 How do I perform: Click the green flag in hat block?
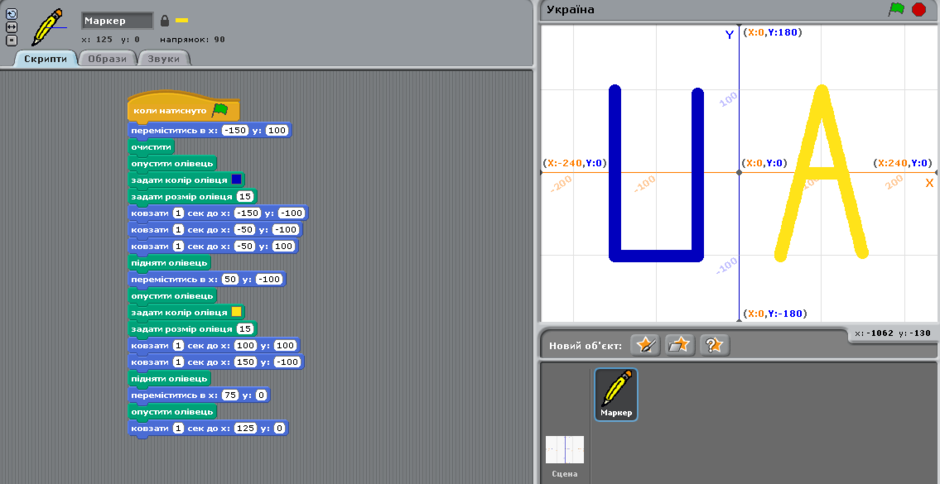point(220,110)
